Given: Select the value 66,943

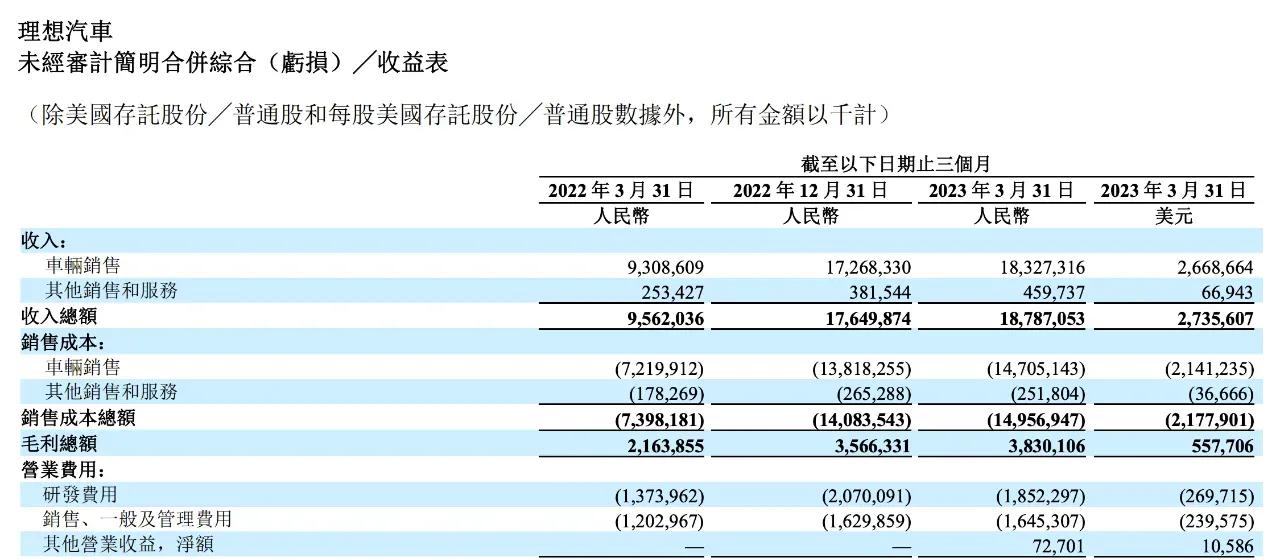Looking at the screenshot, I should (1226, 292).
